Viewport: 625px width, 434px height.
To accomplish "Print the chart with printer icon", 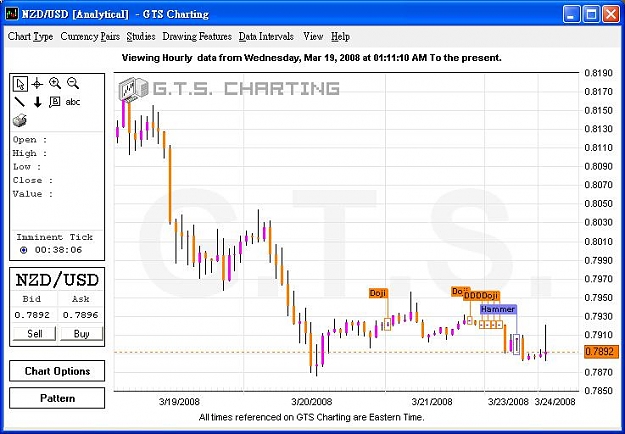I will point(20,120).
